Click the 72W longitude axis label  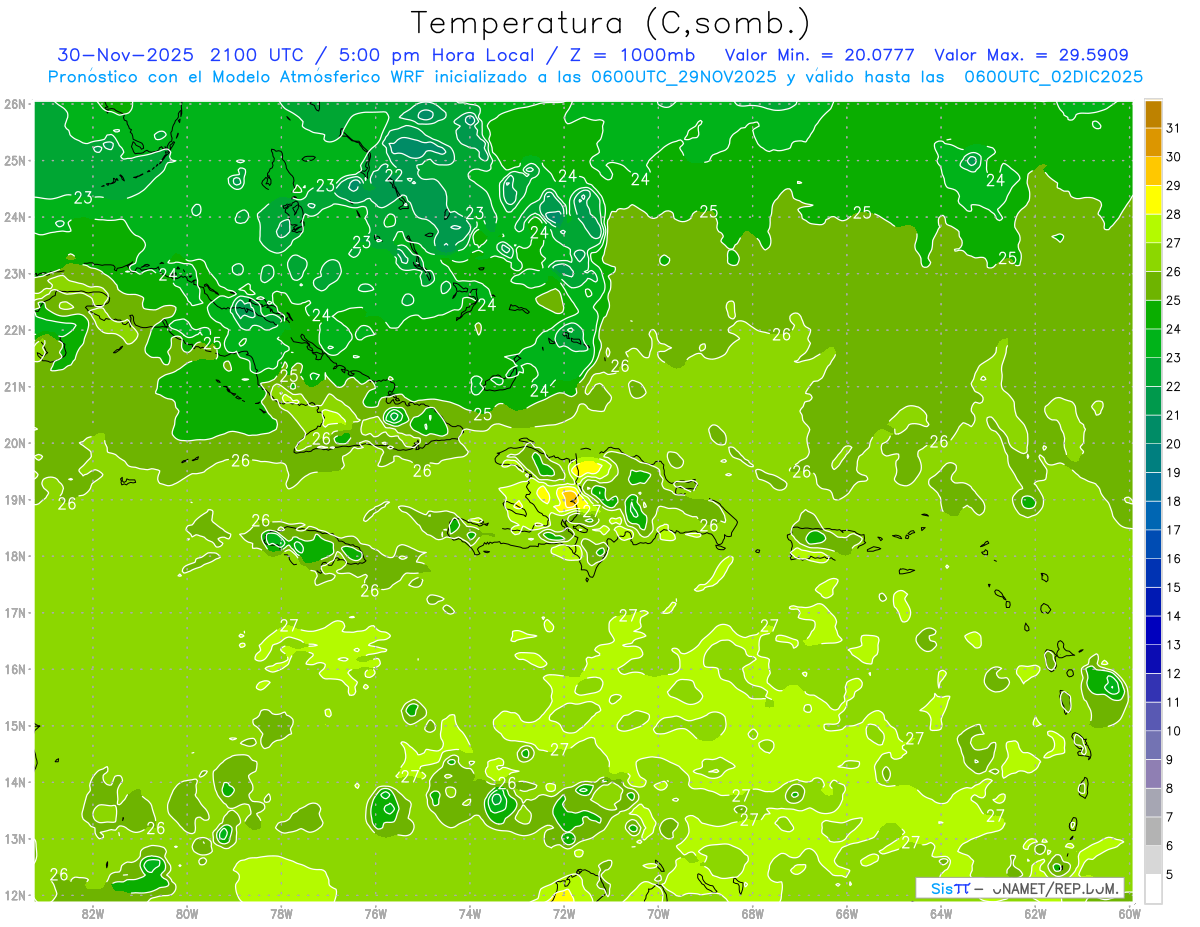pyautogui.click(x=564, y=912)
